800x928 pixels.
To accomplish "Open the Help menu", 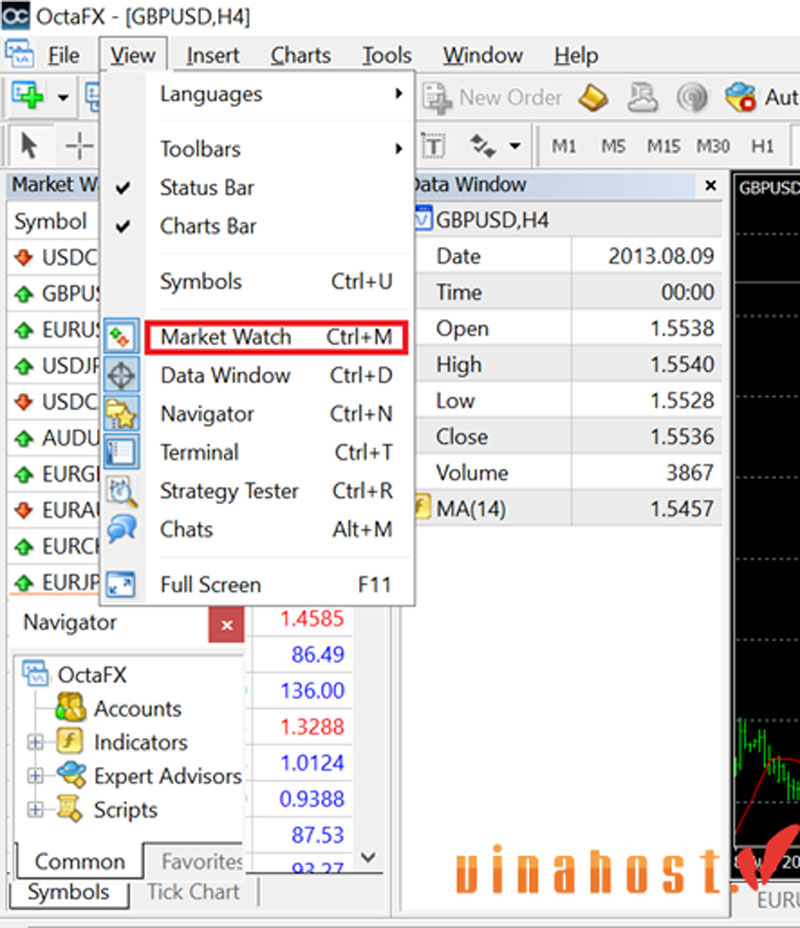I will 576,55.
